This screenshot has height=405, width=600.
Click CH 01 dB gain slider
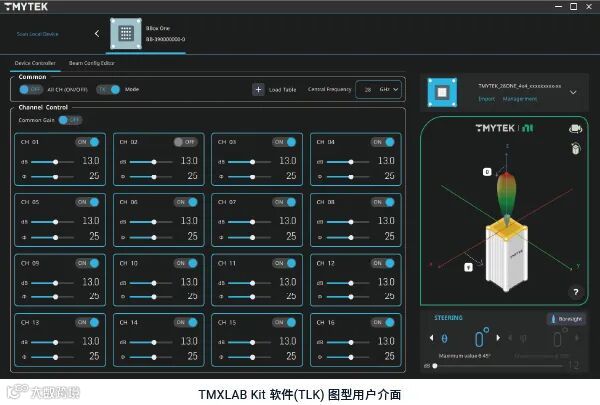click(x=52, y=162)
